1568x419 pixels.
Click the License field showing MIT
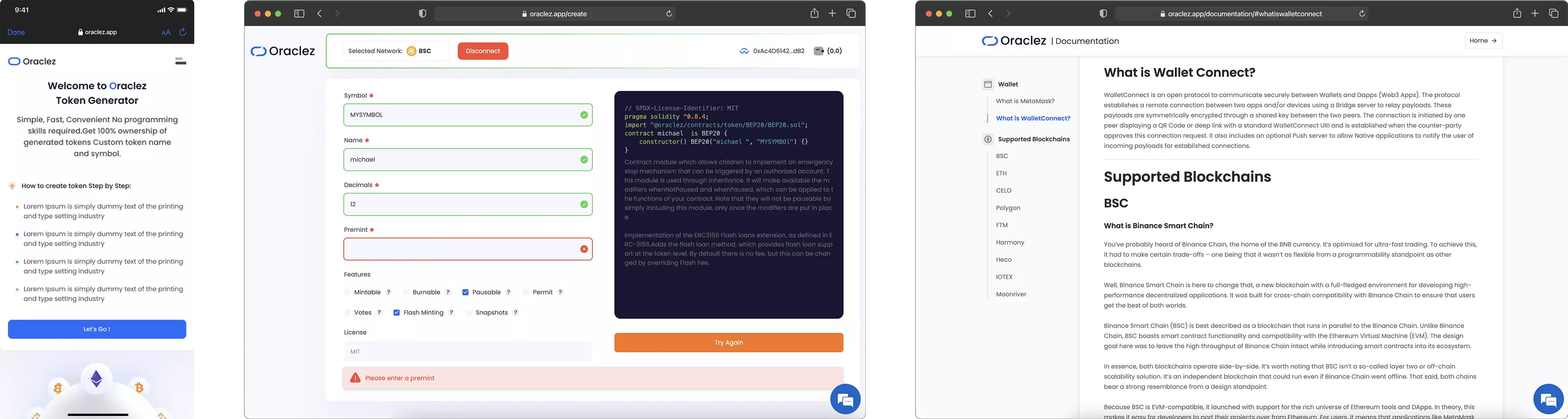[x=468, y=352]
